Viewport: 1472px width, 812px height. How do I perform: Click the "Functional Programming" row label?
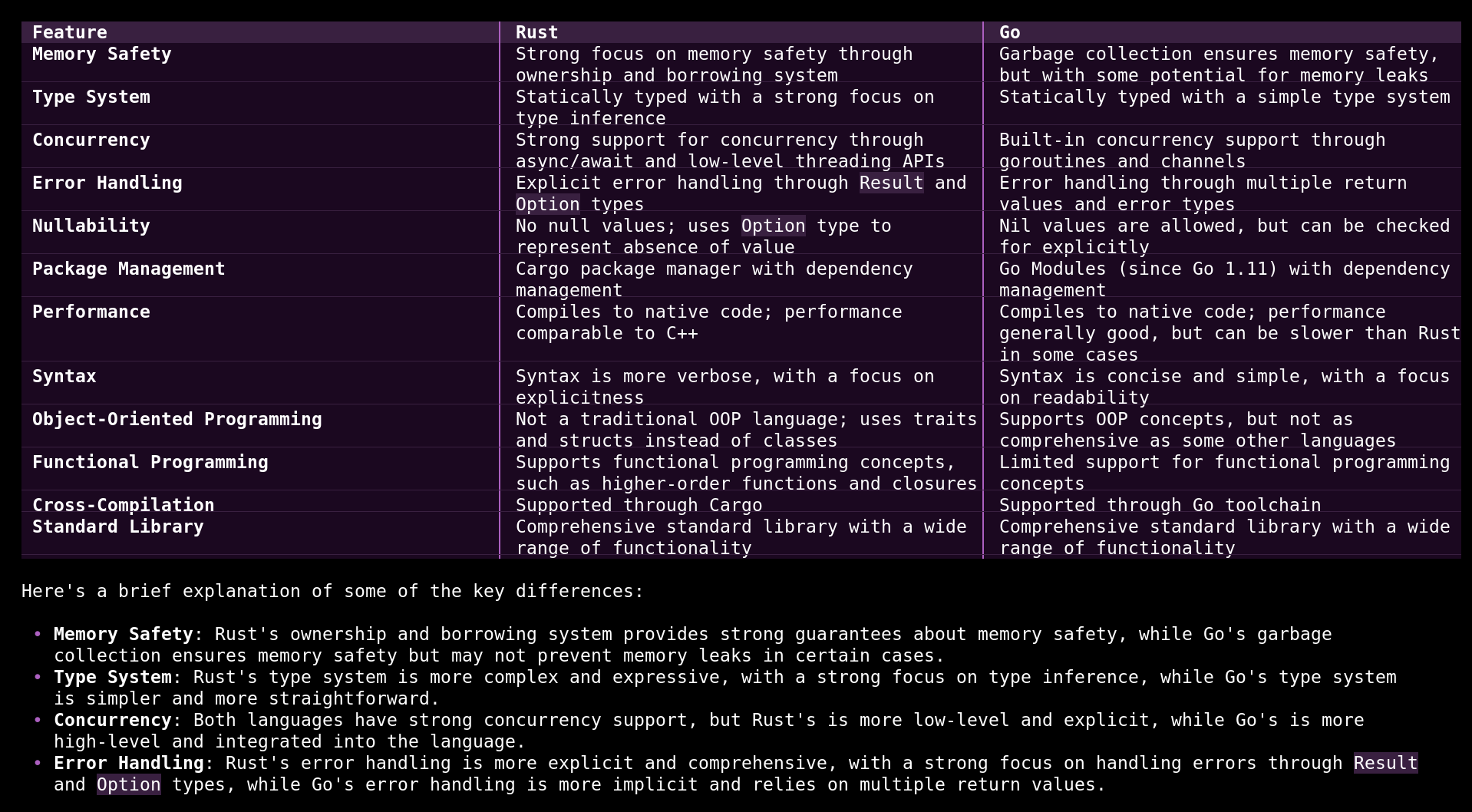point(150,462)
